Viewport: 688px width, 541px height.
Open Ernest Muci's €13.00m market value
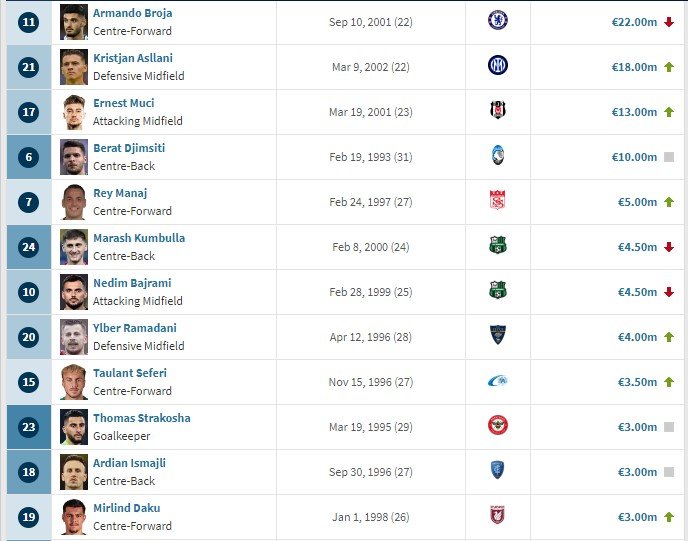pyautogui.click(x=635, y=112)
